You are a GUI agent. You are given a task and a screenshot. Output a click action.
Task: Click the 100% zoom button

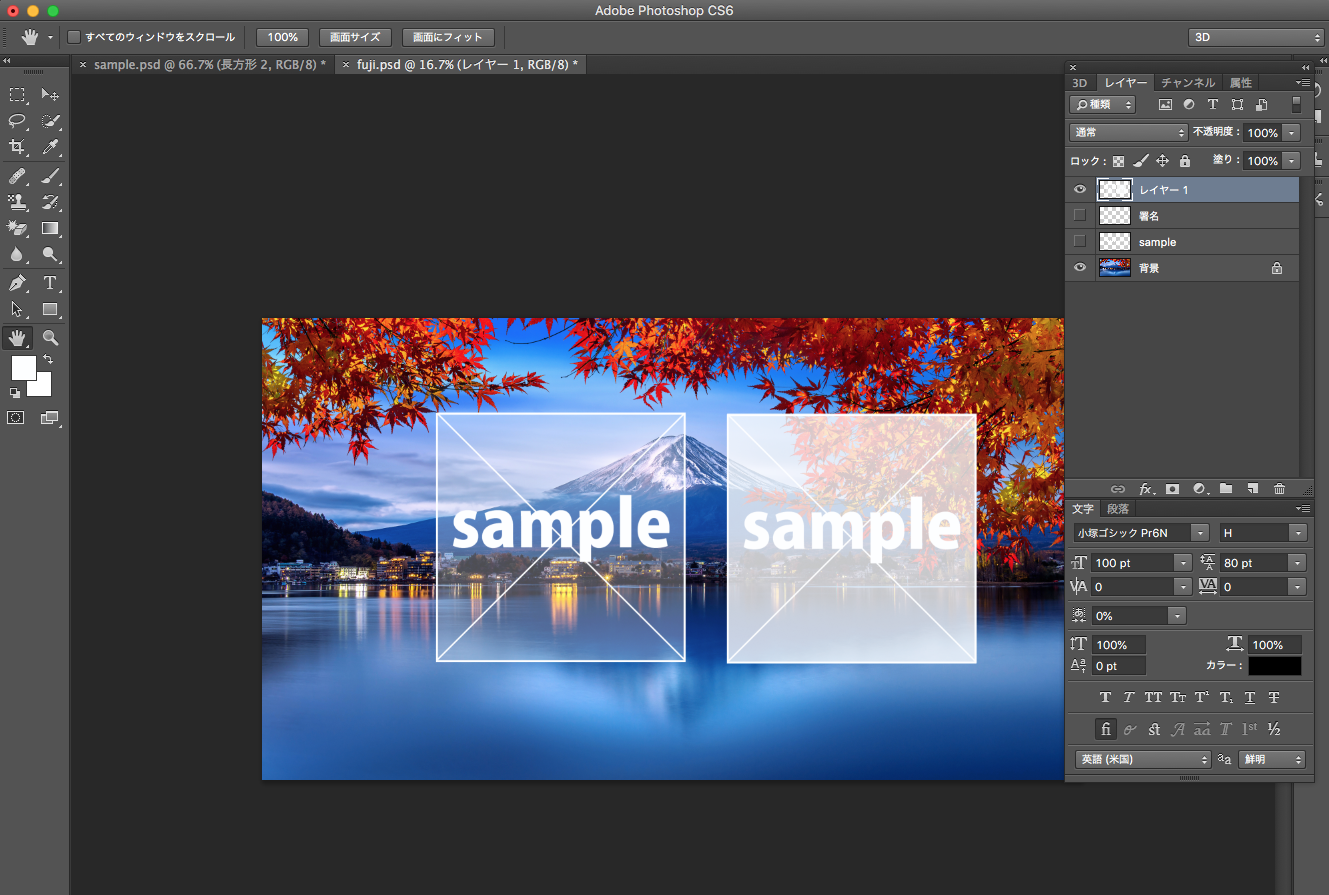283,37
